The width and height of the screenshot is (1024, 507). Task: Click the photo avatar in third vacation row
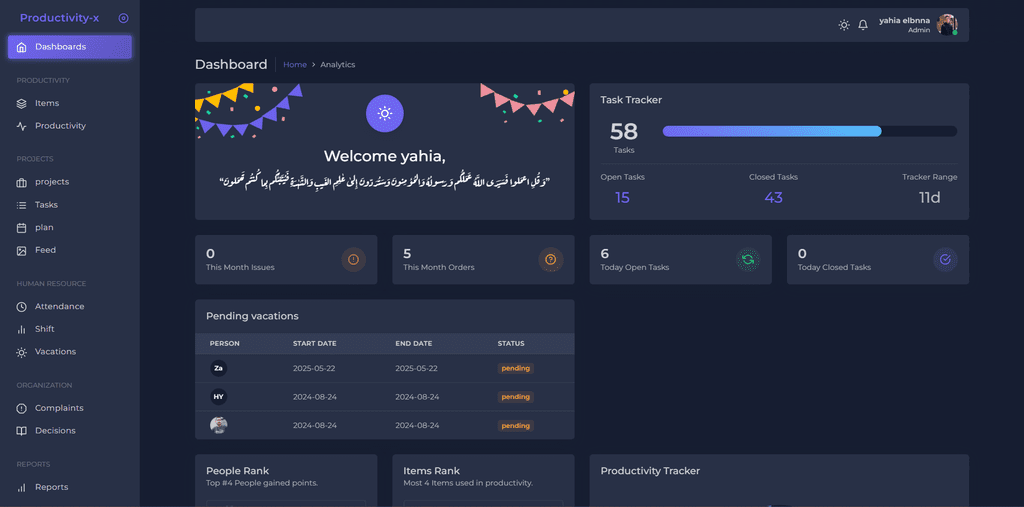click(x=219, y=425)
